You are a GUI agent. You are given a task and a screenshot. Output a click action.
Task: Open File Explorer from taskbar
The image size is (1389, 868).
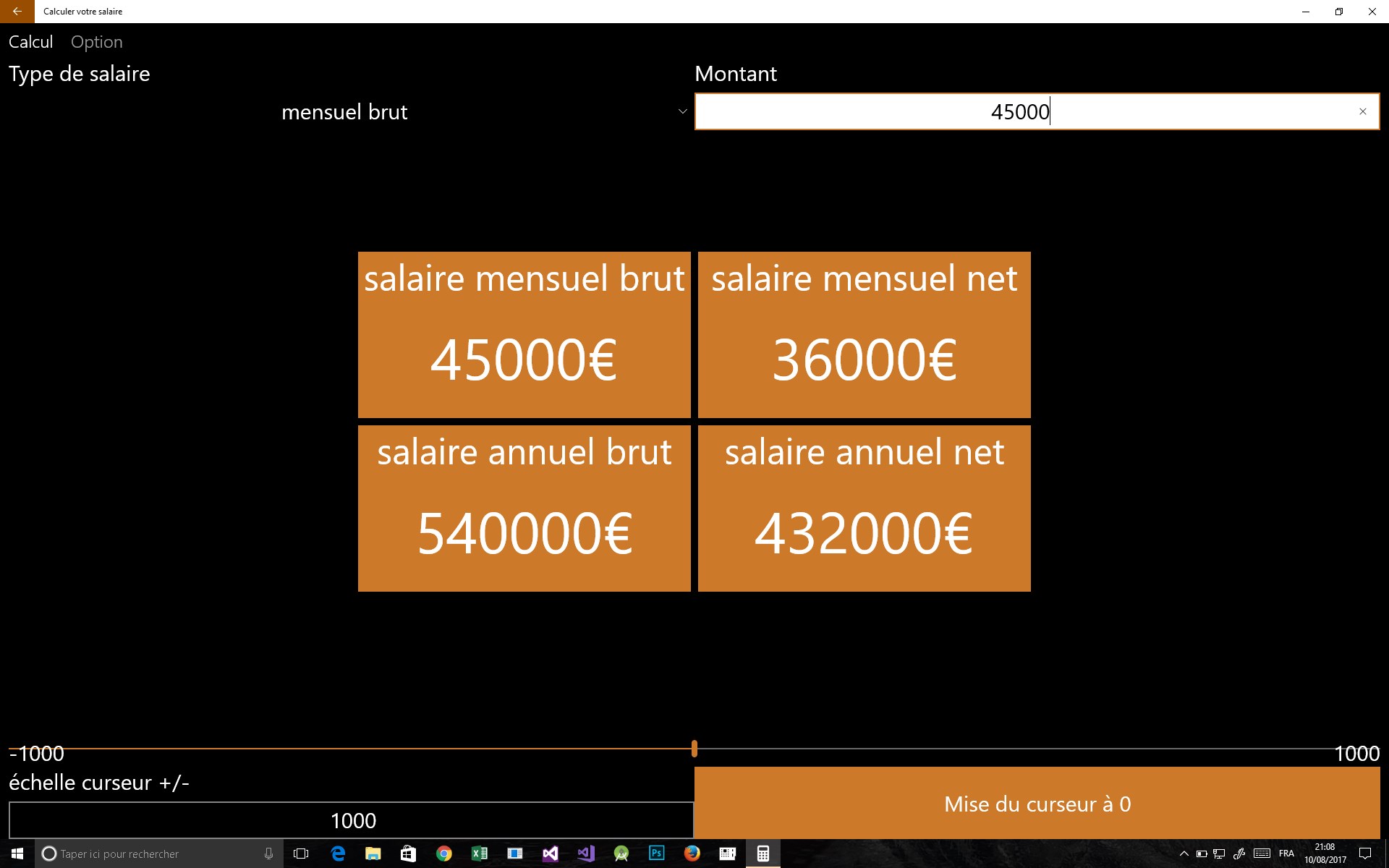(x=373, y=854)
